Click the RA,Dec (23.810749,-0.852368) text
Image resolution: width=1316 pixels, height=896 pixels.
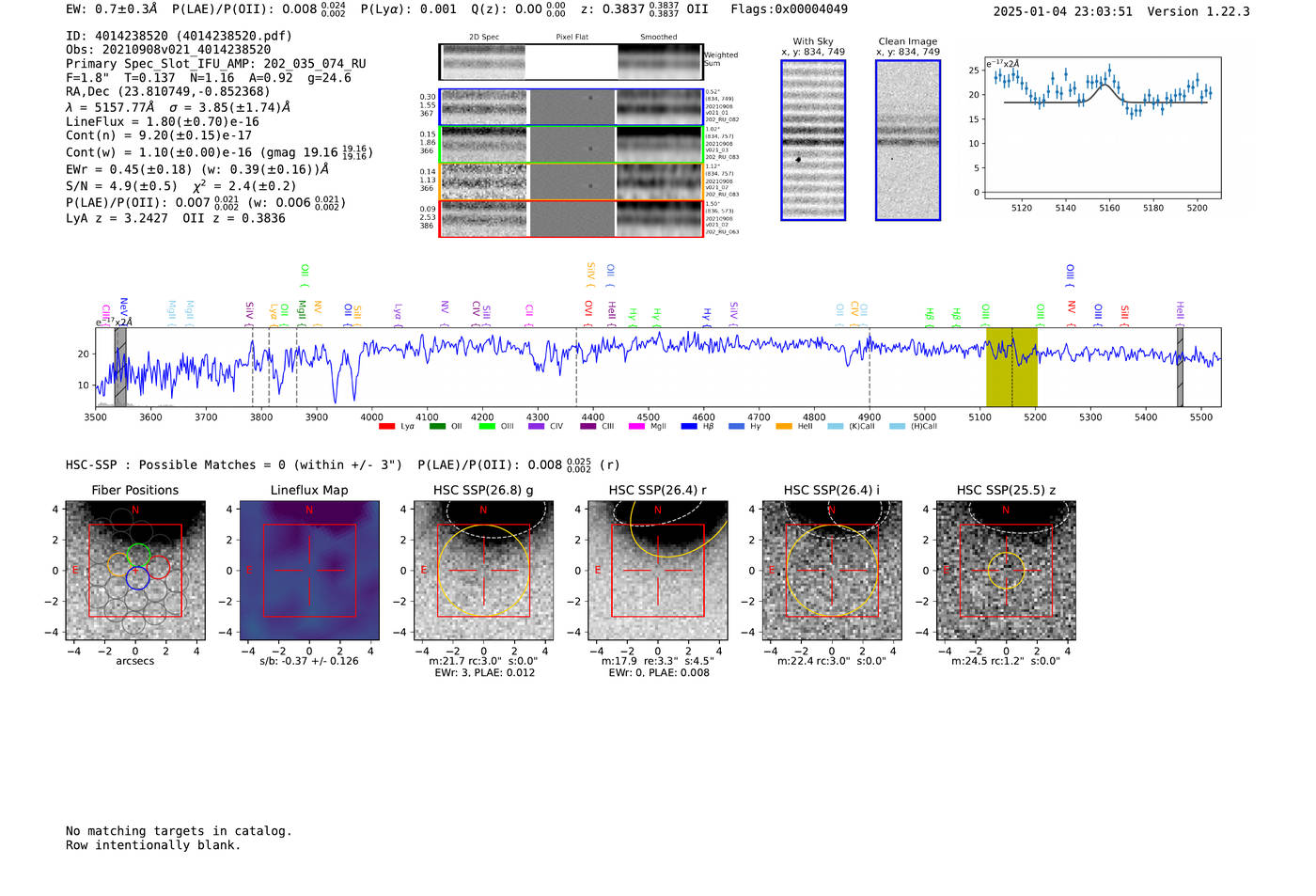pyautogui.click(x=168, y=91)
